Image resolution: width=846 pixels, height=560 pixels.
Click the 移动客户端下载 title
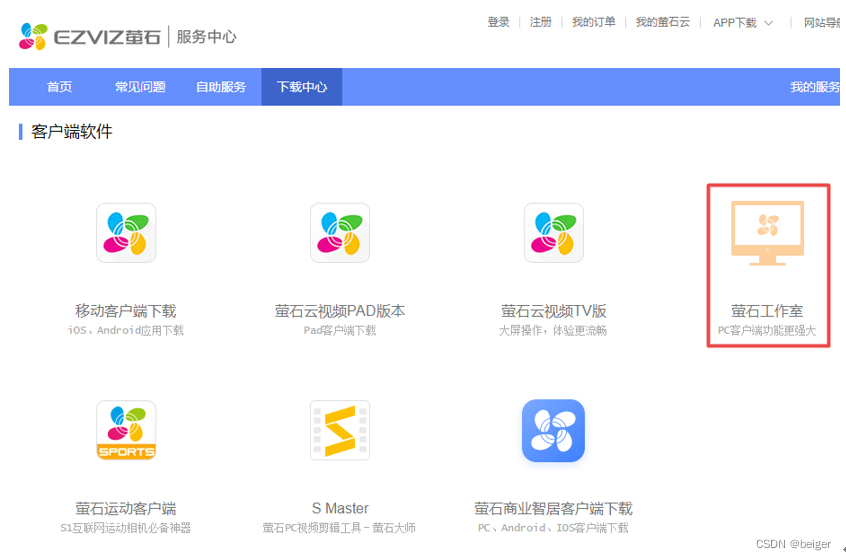[x=126, y=311]
